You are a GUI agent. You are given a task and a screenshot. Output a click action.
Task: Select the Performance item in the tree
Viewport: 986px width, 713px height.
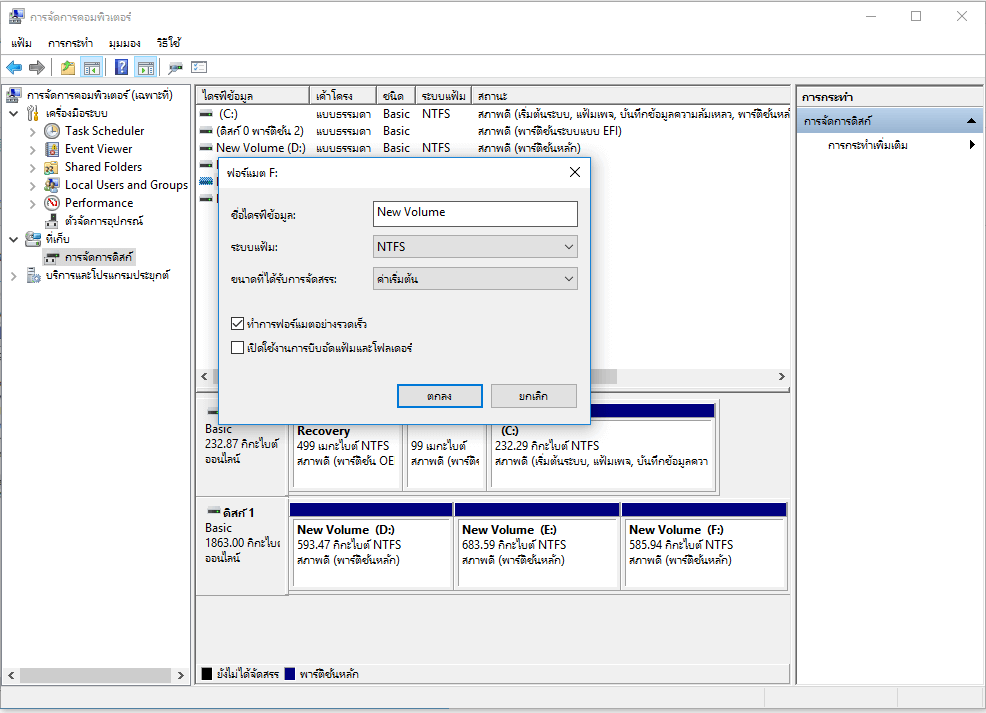pos(98,203)
